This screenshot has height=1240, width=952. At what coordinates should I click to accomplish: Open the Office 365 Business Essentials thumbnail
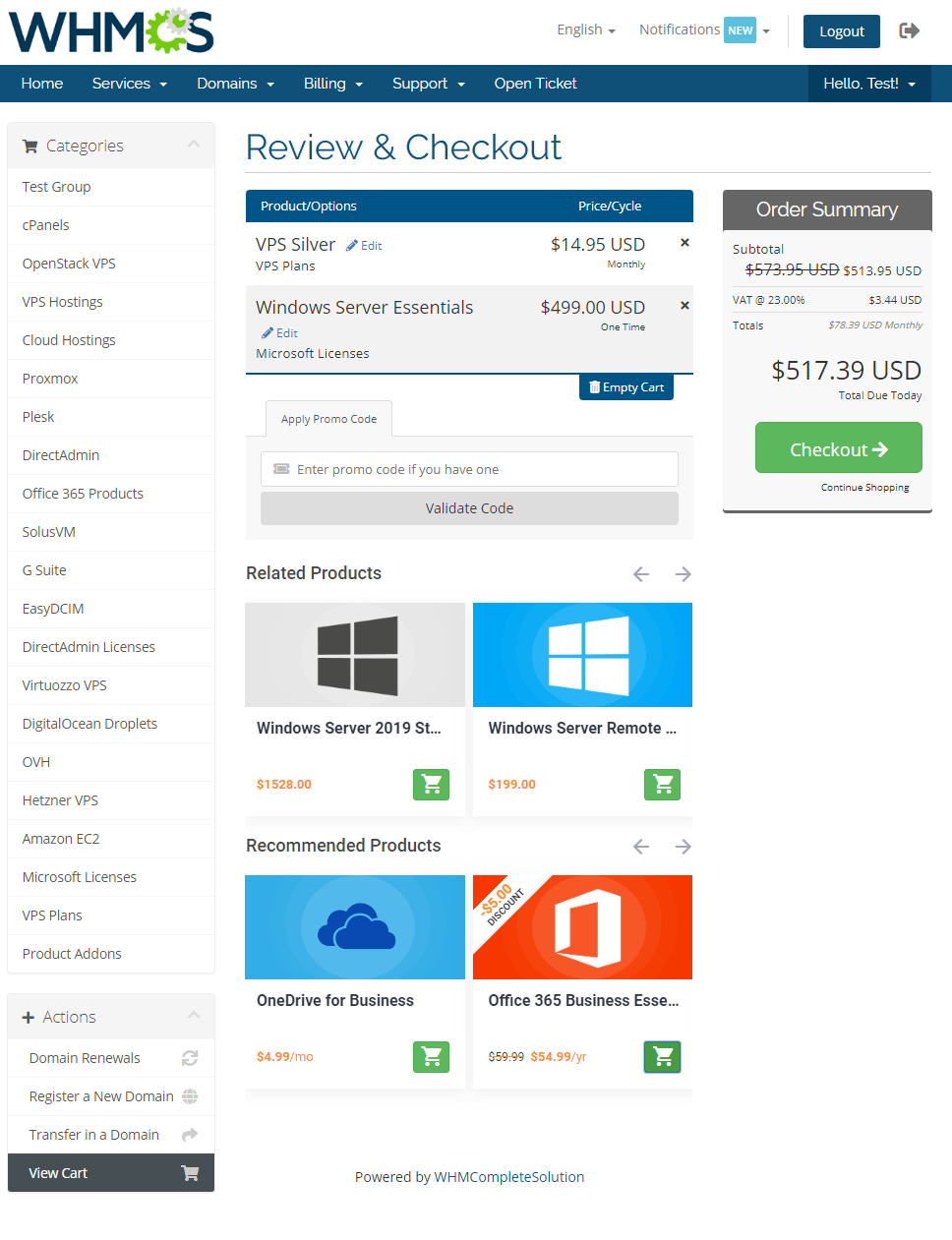click(582, 927)
